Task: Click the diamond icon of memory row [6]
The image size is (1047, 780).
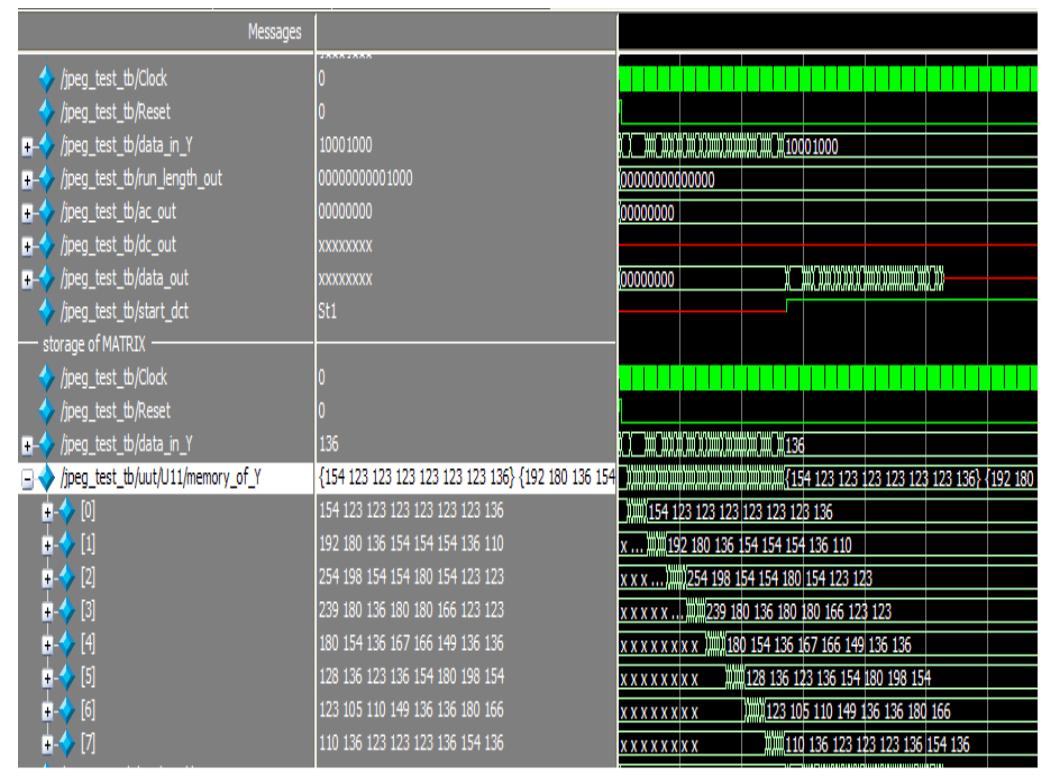Action: tap(67, 710)
